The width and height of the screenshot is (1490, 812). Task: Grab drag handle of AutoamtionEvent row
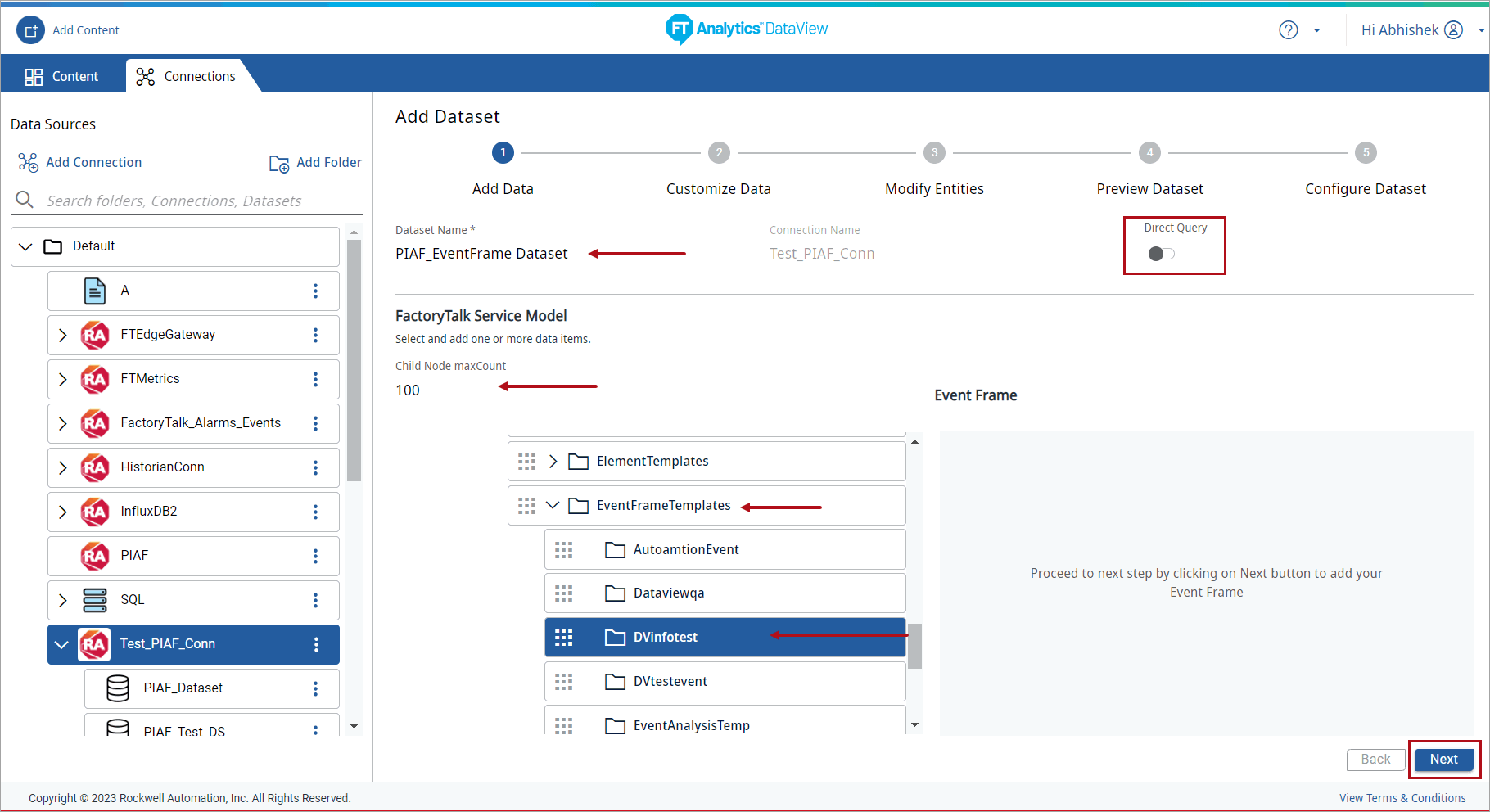pyautogui.click(x=563, y=549)
